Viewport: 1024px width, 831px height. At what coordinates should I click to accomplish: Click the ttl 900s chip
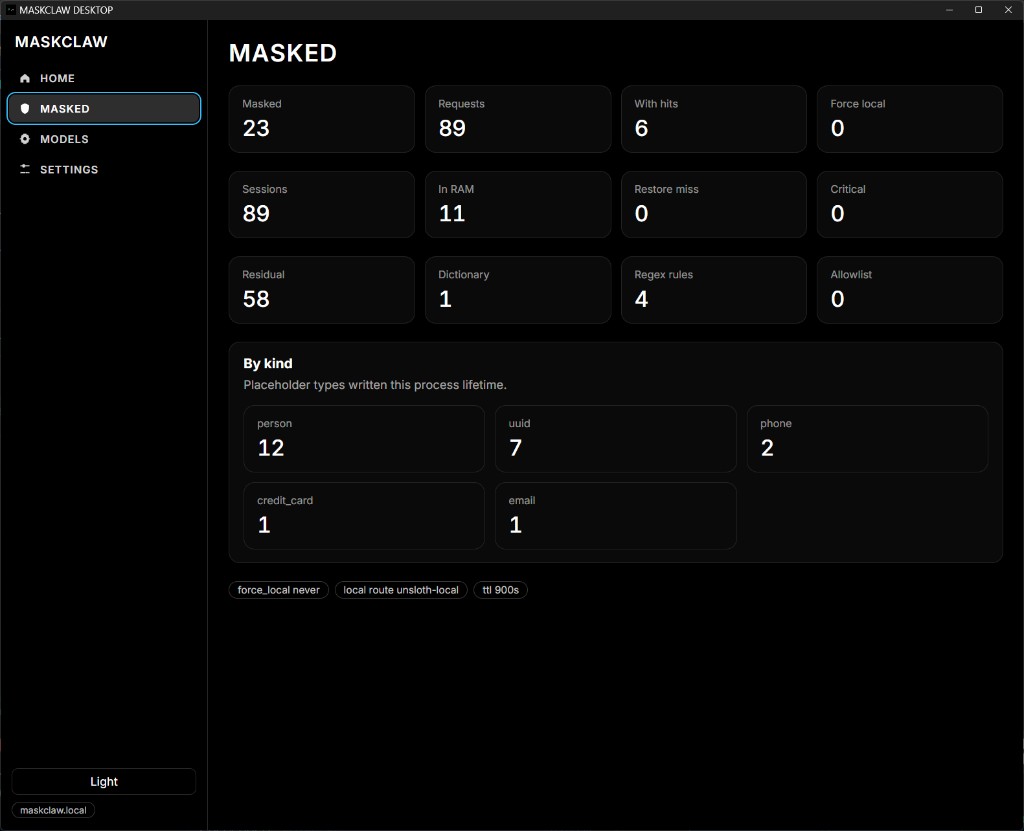point(501,590)
